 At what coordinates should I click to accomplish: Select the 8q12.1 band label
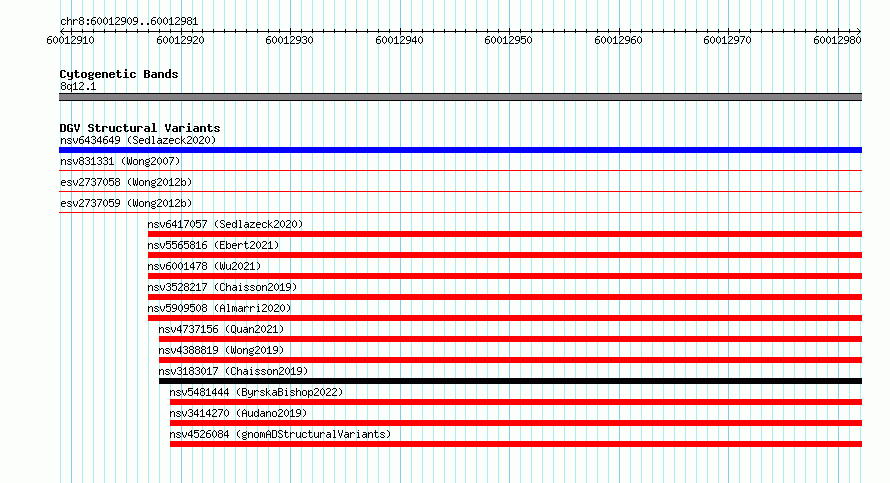78,86
